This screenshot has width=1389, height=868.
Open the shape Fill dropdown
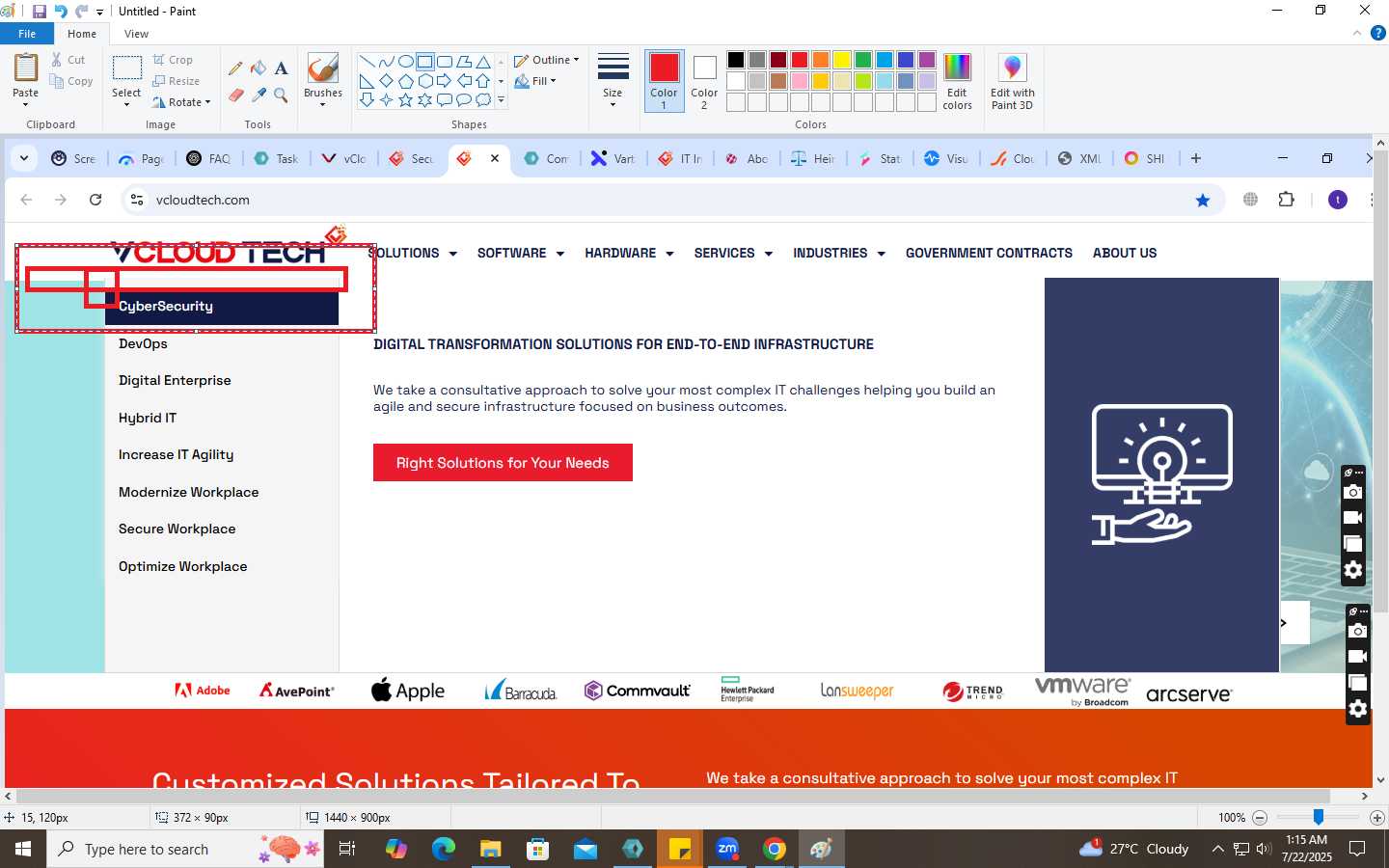535,81
